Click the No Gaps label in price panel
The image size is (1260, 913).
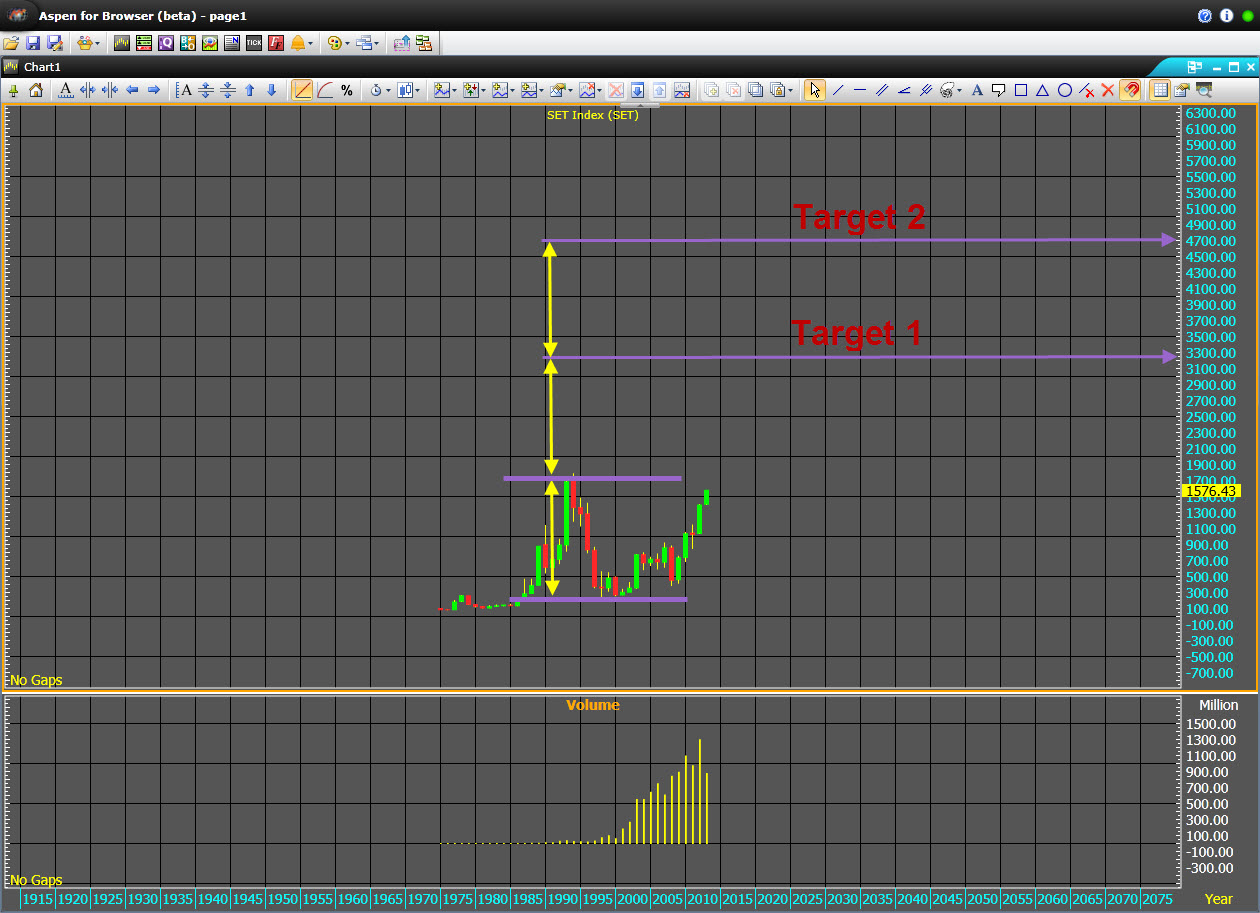tap(36, 680)
